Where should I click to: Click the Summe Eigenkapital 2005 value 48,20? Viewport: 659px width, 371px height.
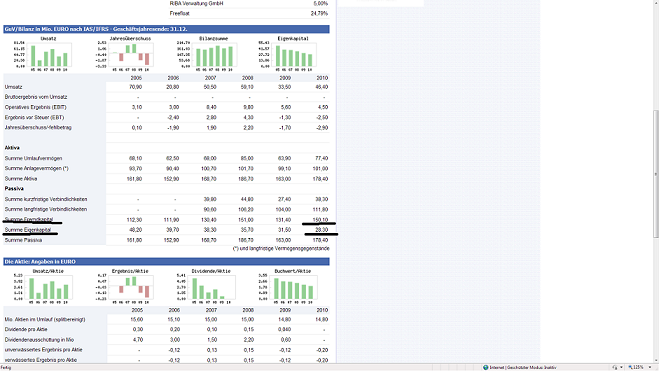(x=135, y=230)
